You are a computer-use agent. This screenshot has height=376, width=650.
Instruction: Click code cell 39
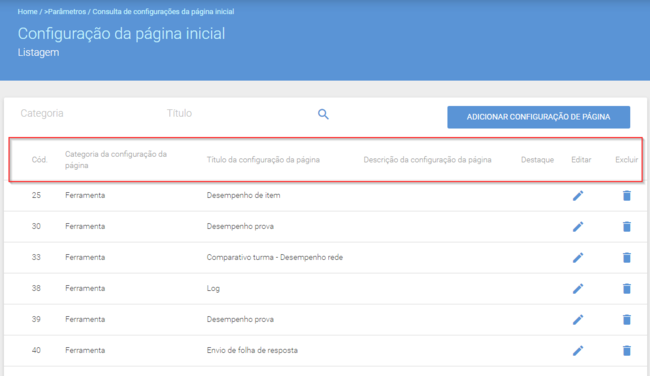click(x=36, y=319)
